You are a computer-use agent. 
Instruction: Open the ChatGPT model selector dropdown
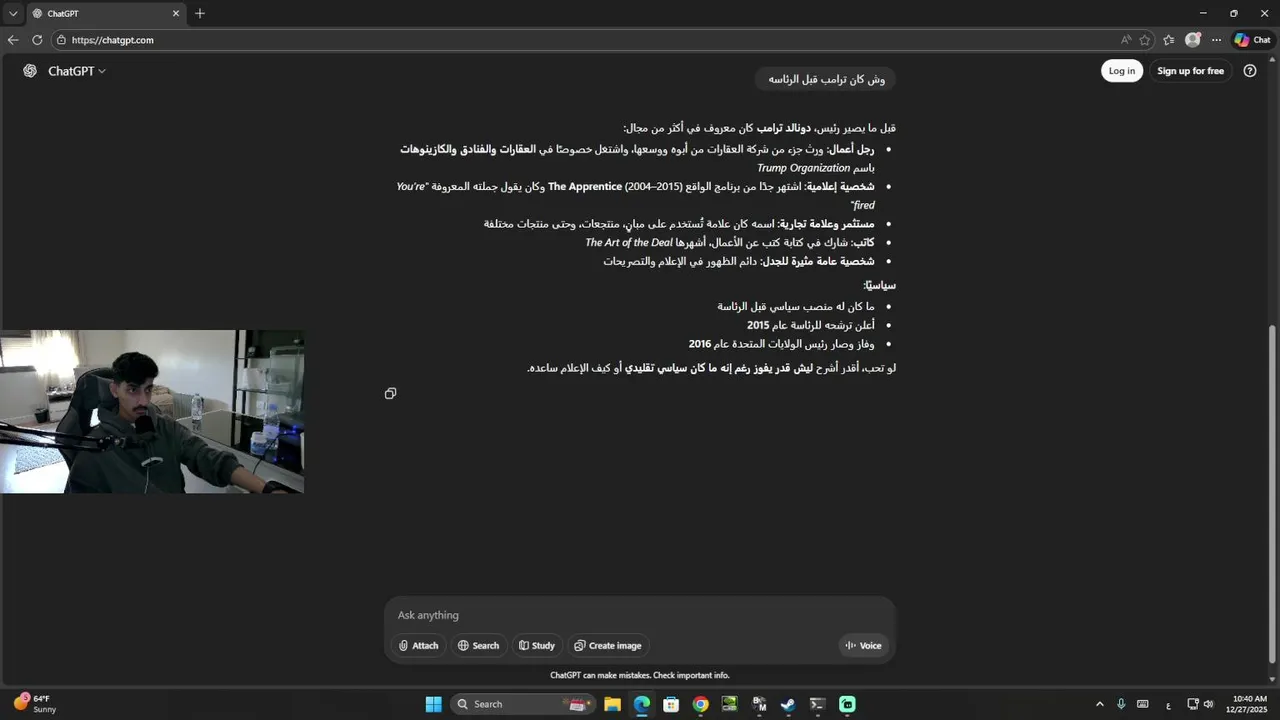pos(77,71)
